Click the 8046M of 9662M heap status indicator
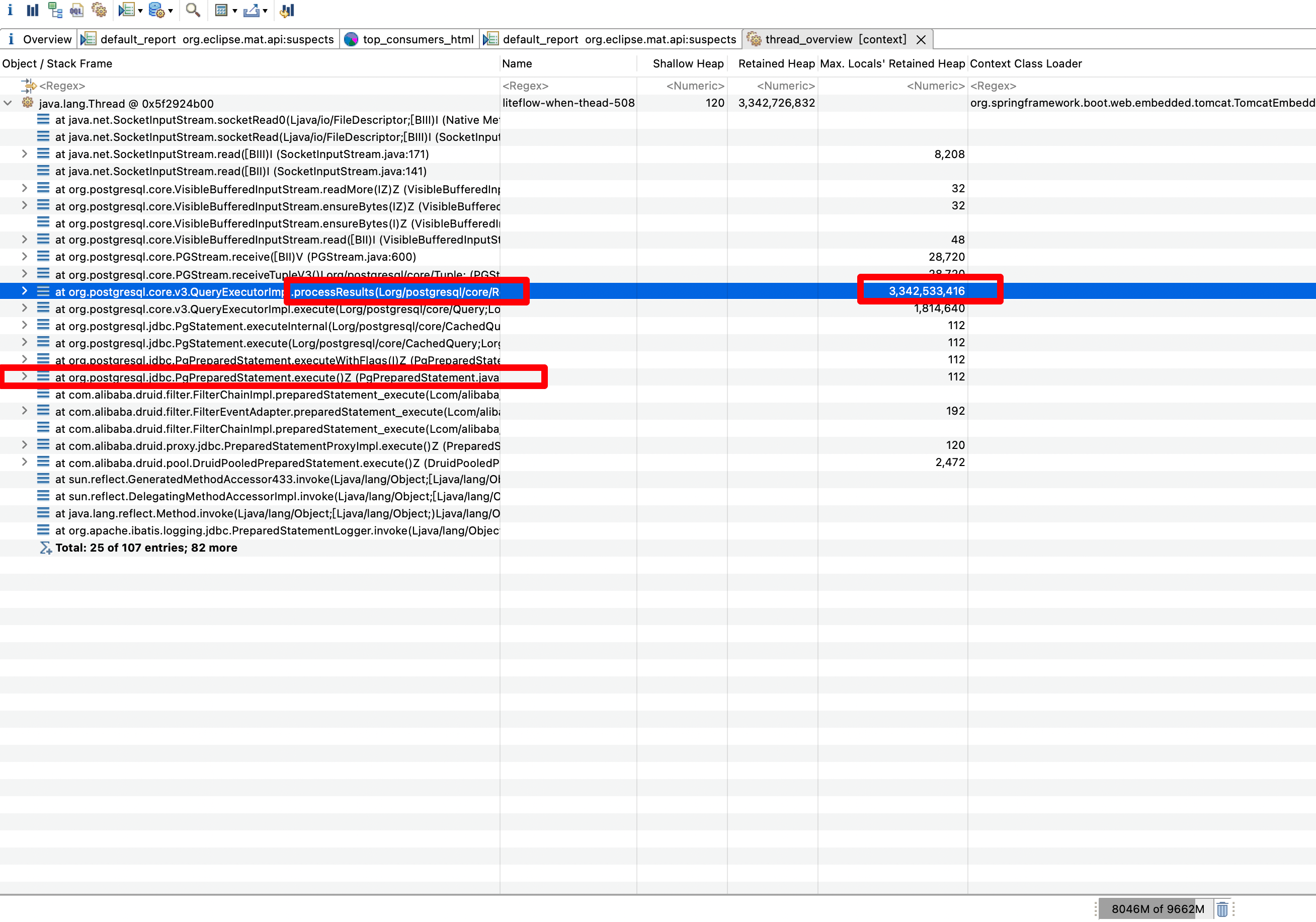Image resolution: width=1316 pixels, height=922 pixels. pos(1157,908)
